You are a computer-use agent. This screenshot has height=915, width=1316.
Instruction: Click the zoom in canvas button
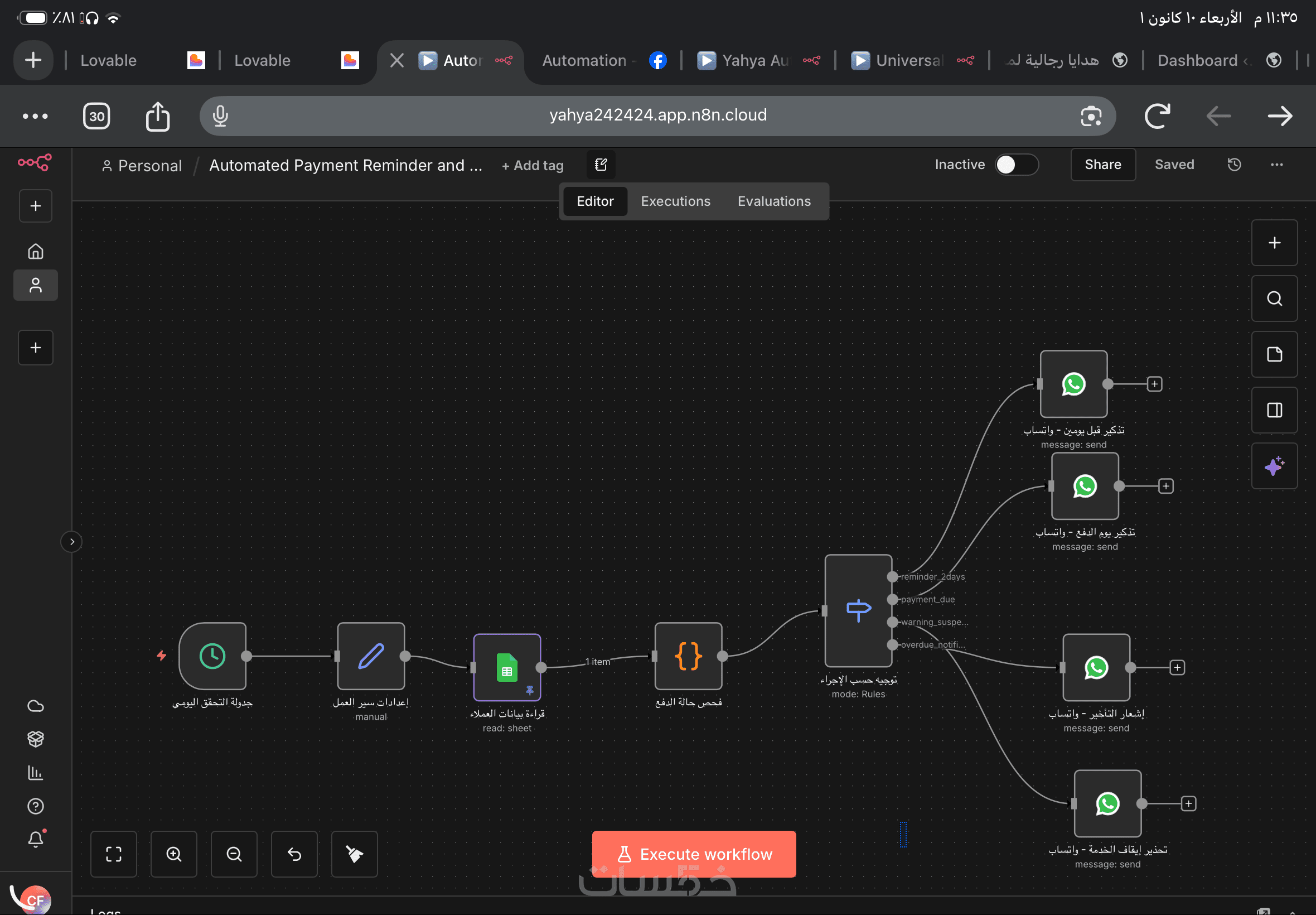coord(173,854)
